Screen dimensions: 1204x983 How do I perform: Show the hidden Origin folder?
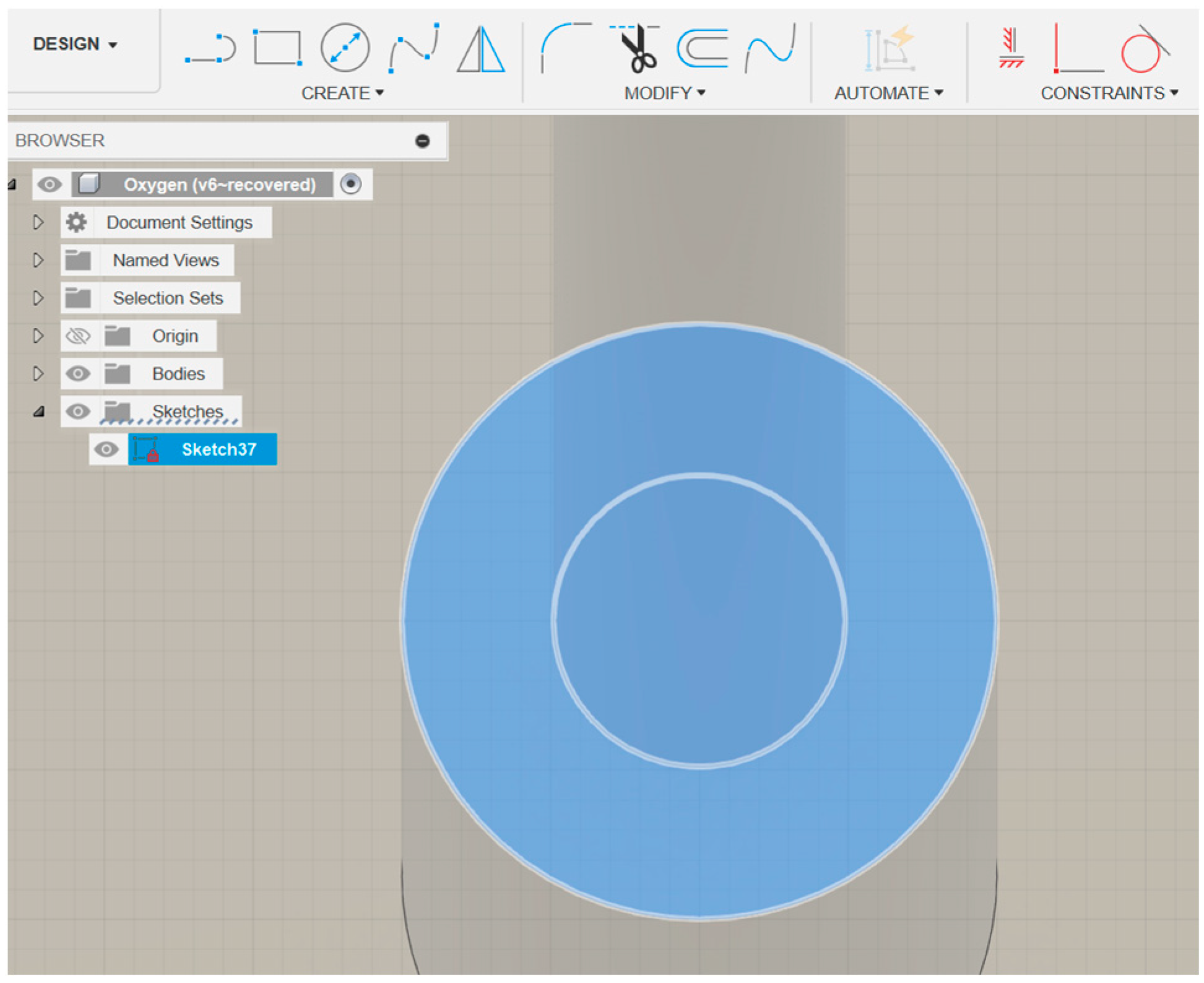tap(78, 336)
